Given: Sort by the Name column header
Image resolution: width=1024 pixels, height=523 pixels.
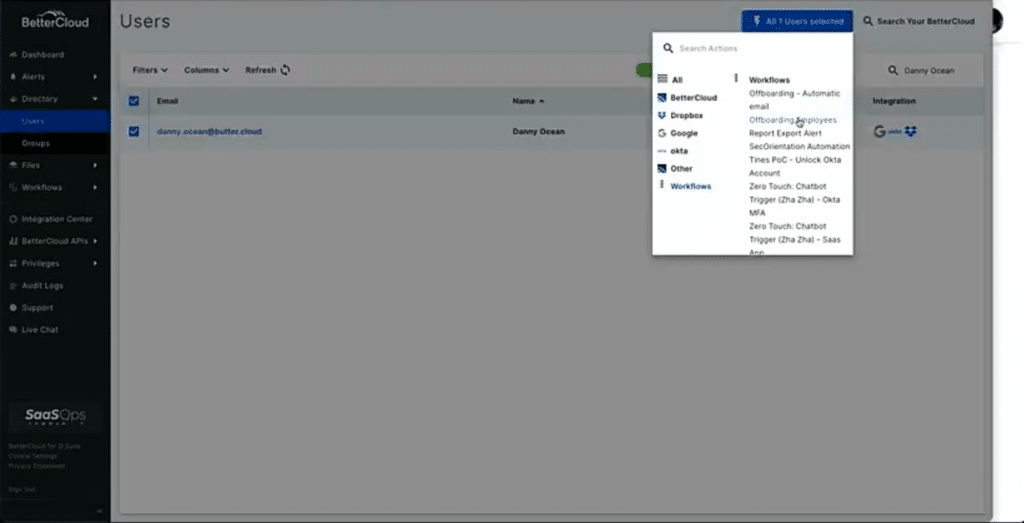Looking at the screenshot, I should point(528,101).
